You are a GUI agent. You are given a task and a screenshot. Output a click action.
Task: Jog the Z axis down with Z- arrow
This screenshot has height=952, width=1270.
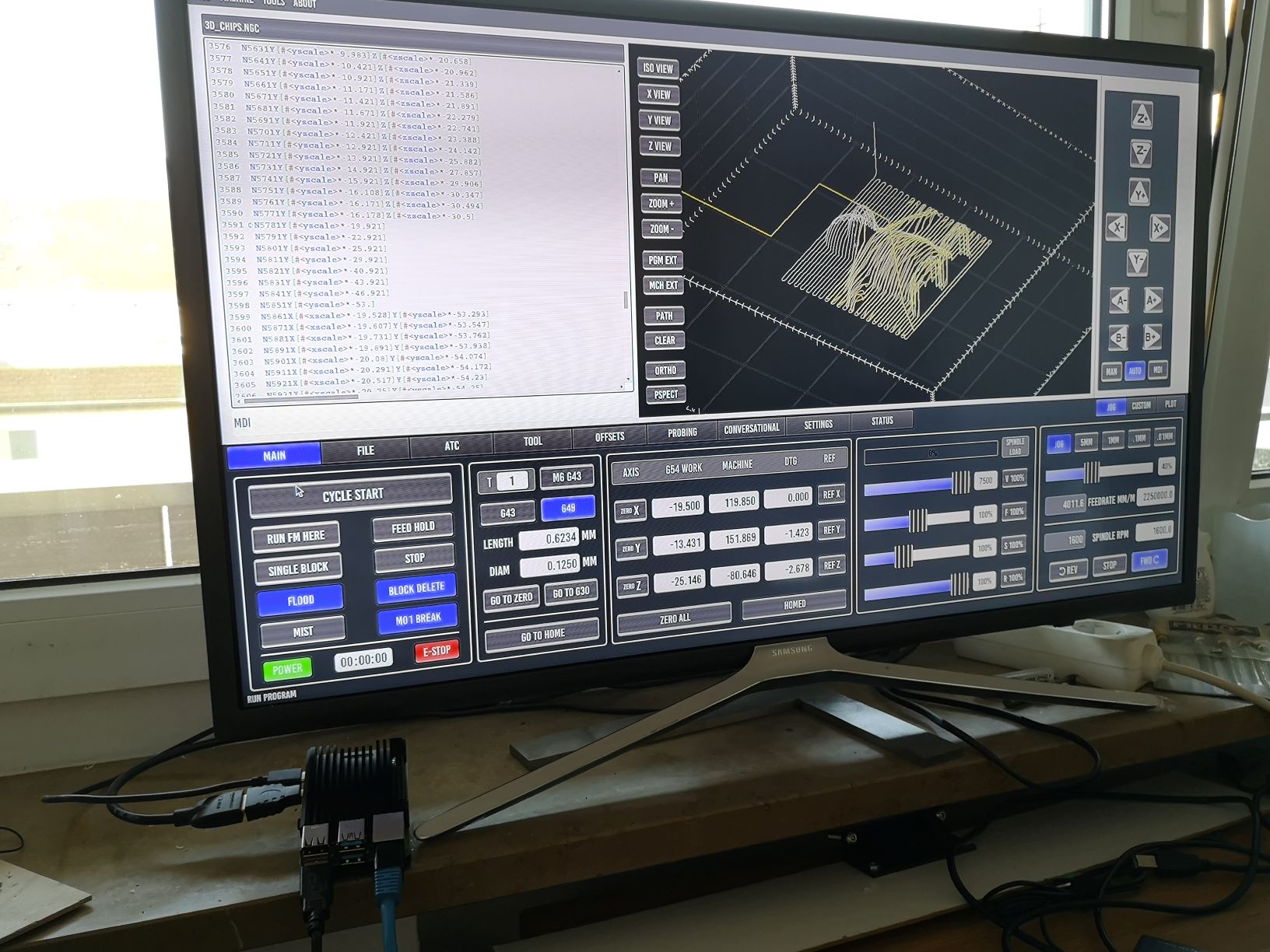[1140, 152]
